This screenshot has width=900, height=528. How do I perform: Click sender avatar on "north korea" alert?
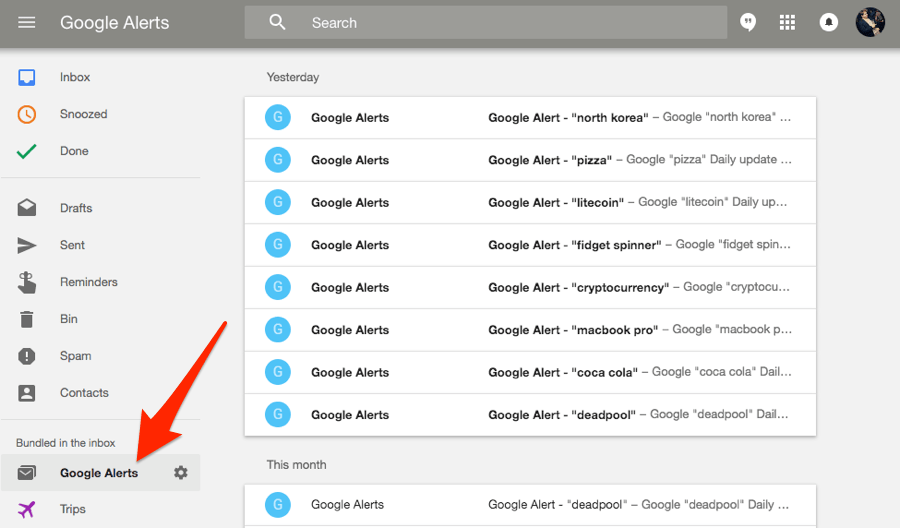click(278, 117)
